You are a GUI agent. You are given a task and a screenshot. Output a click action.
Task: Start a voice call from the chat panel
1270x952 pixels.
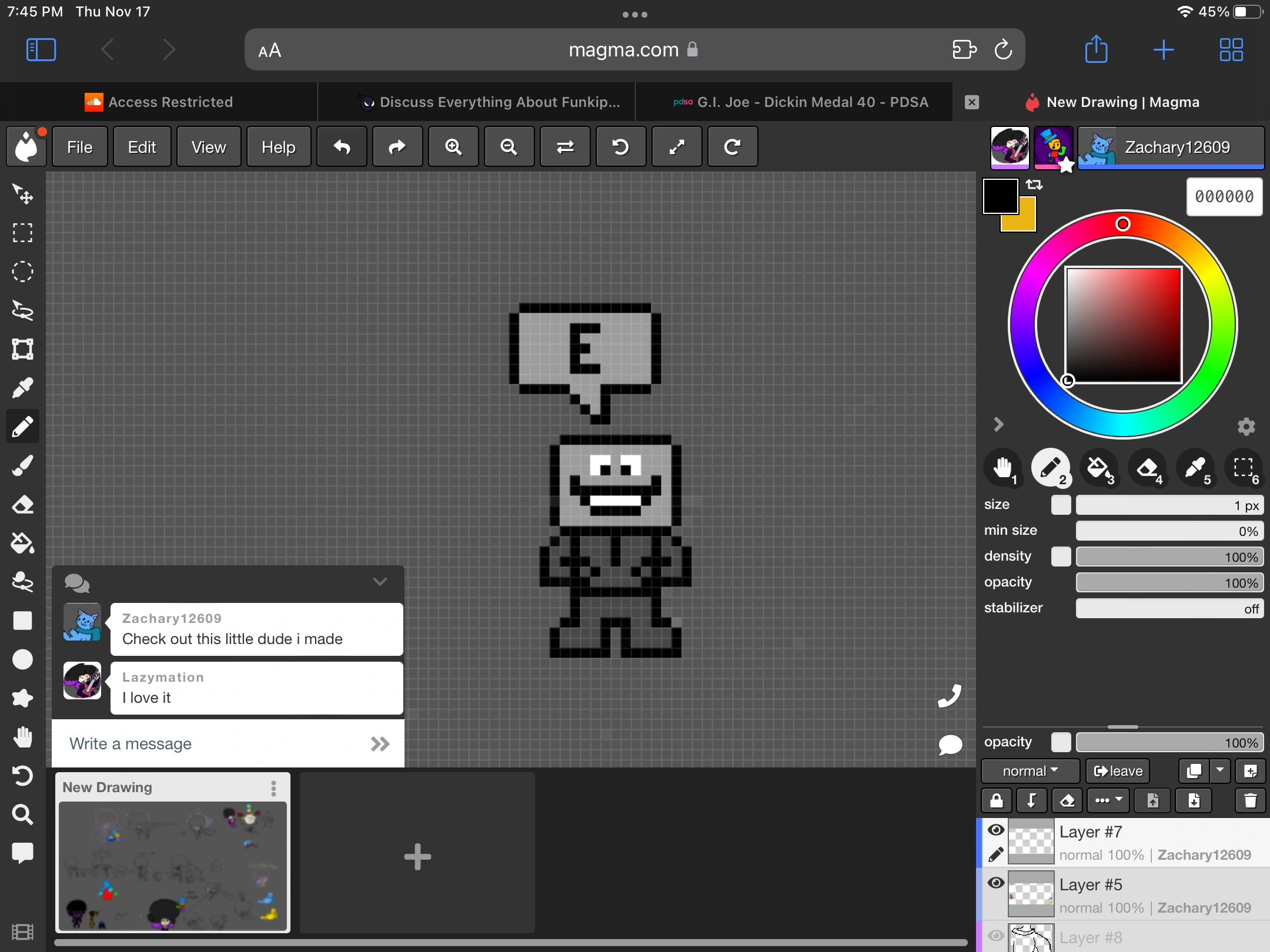tap(949, 695)
